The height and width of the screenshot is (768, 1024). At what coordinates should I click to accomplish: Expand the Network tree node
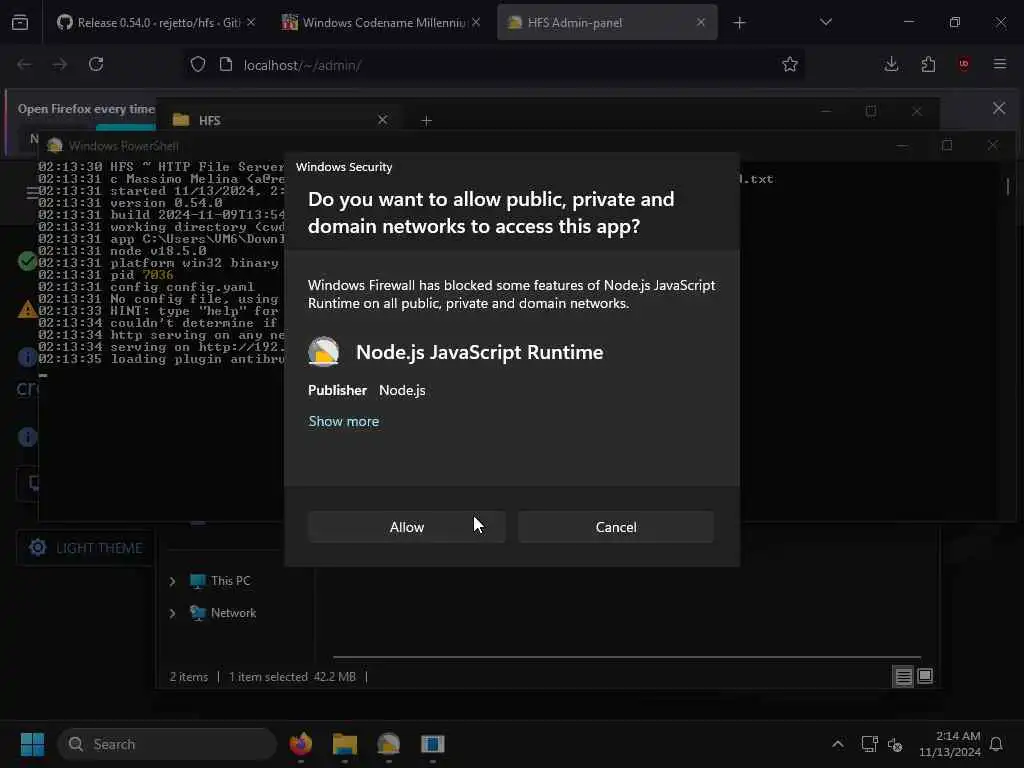click(172, 613)
